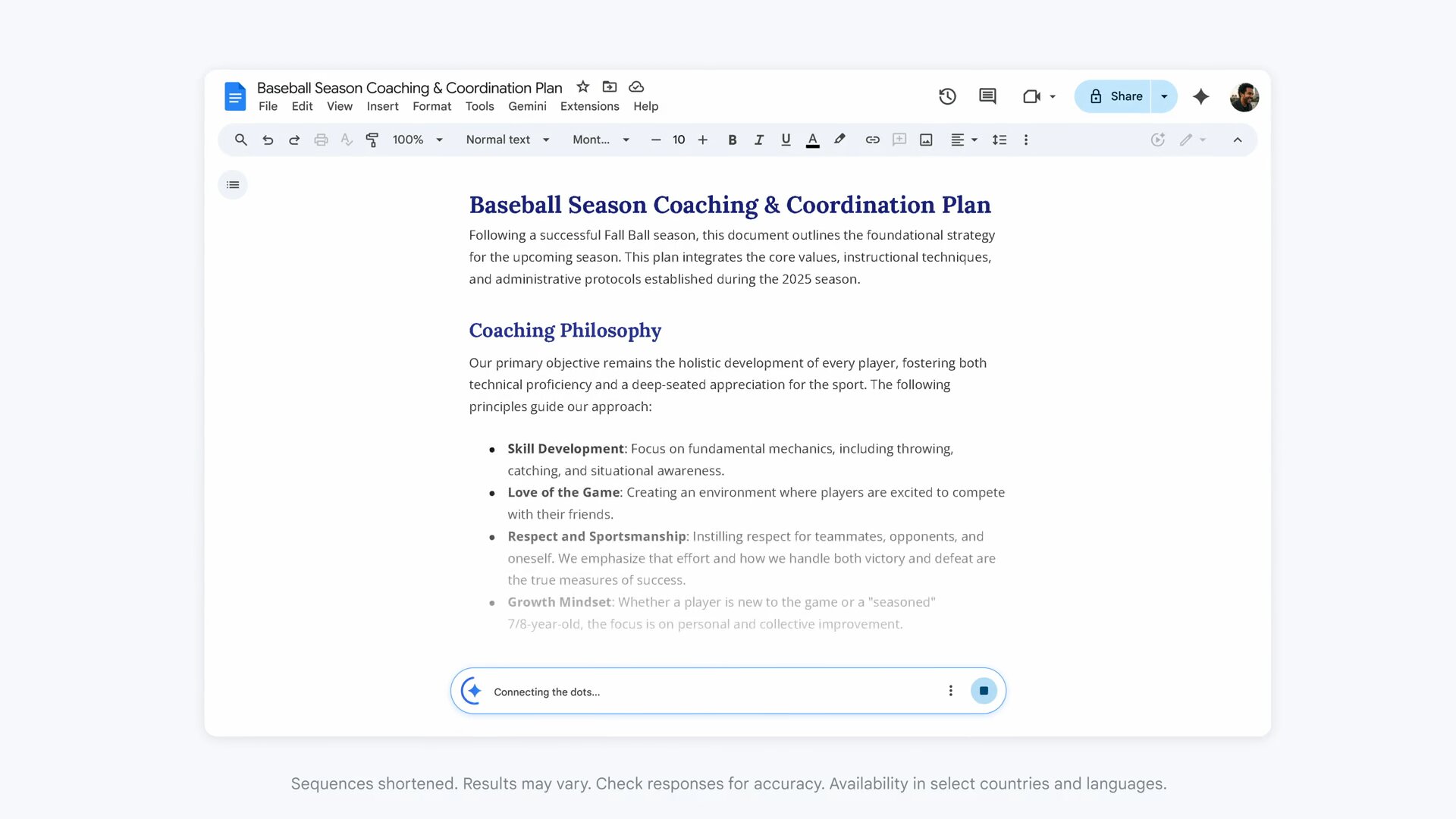The width and height of the screenshot is (1456, 819).
Task: Click the insert image icon
Action: (x=926, y=140)
